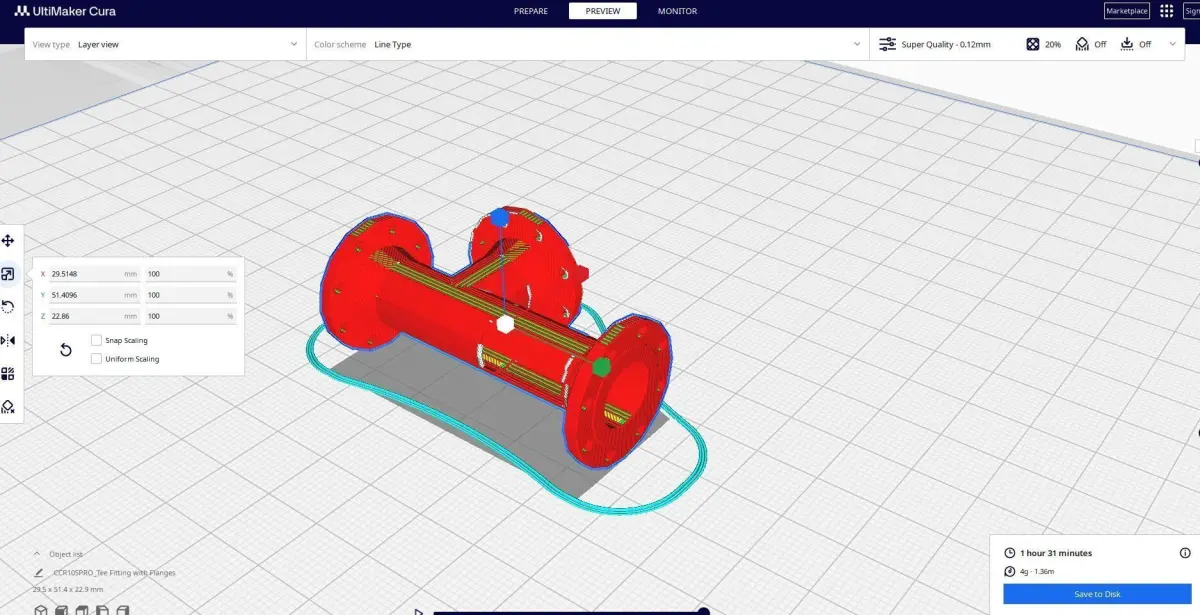The height and width of the screenshot is (615, 1200).
Task: Collapse the Object list chevron
Action: (38, 554)
